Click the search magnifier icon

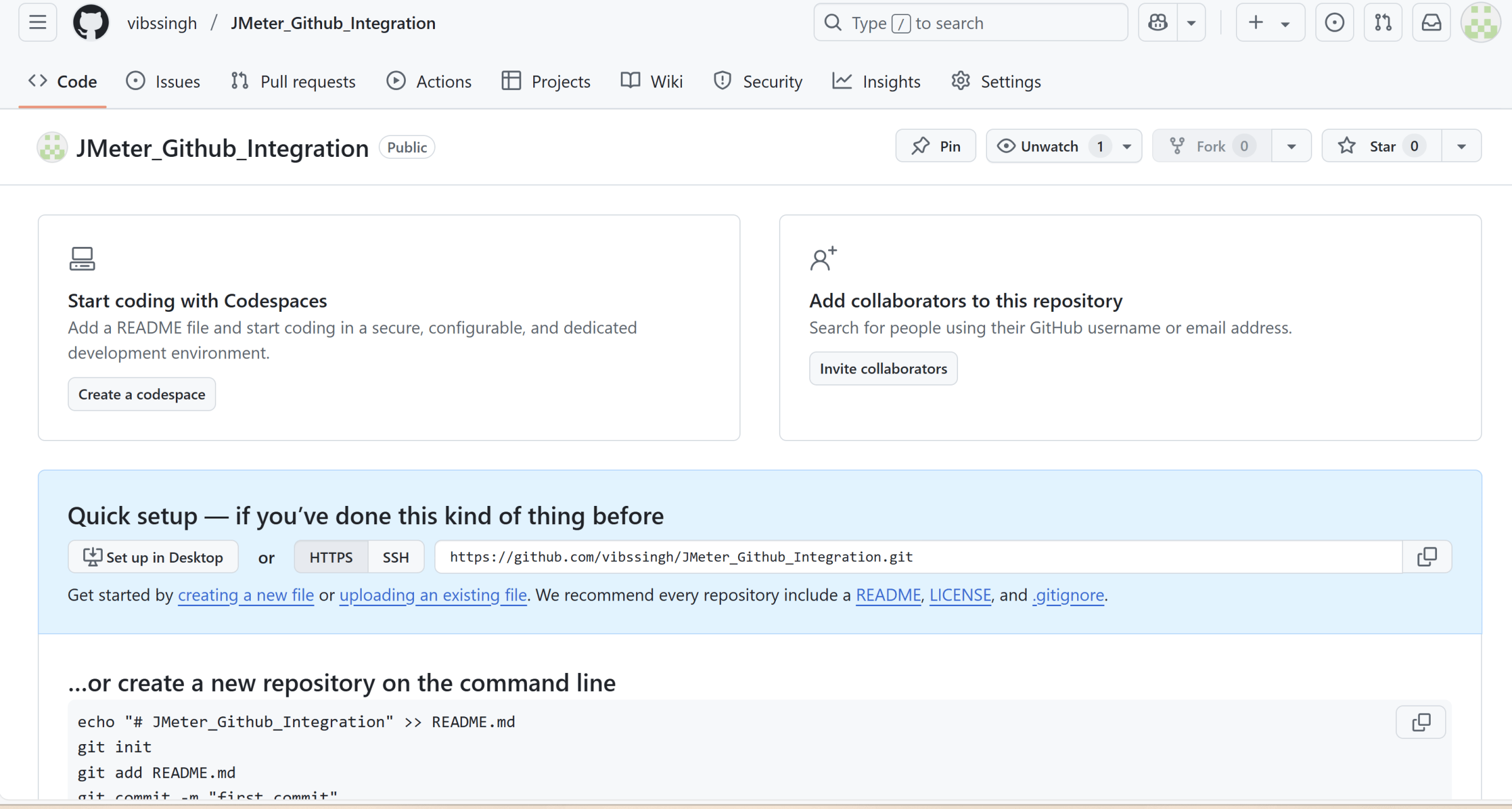[833, 23]
